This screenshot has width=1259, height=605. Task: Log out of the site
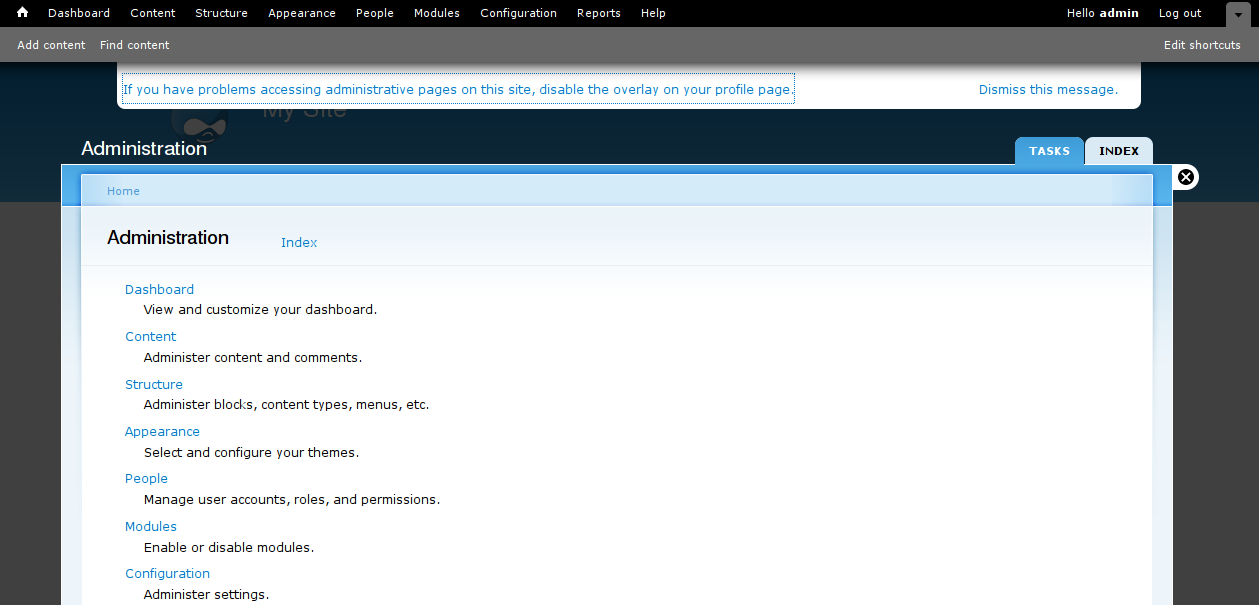1180,13
